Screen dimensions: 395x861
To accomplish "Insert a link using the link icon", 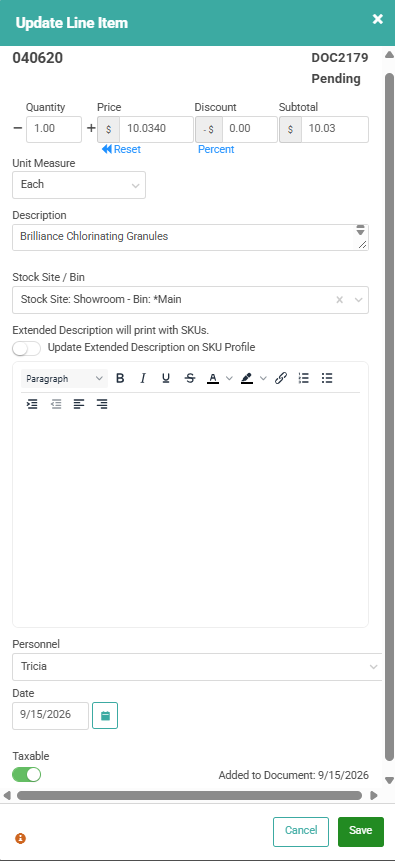I will (281, 378).
